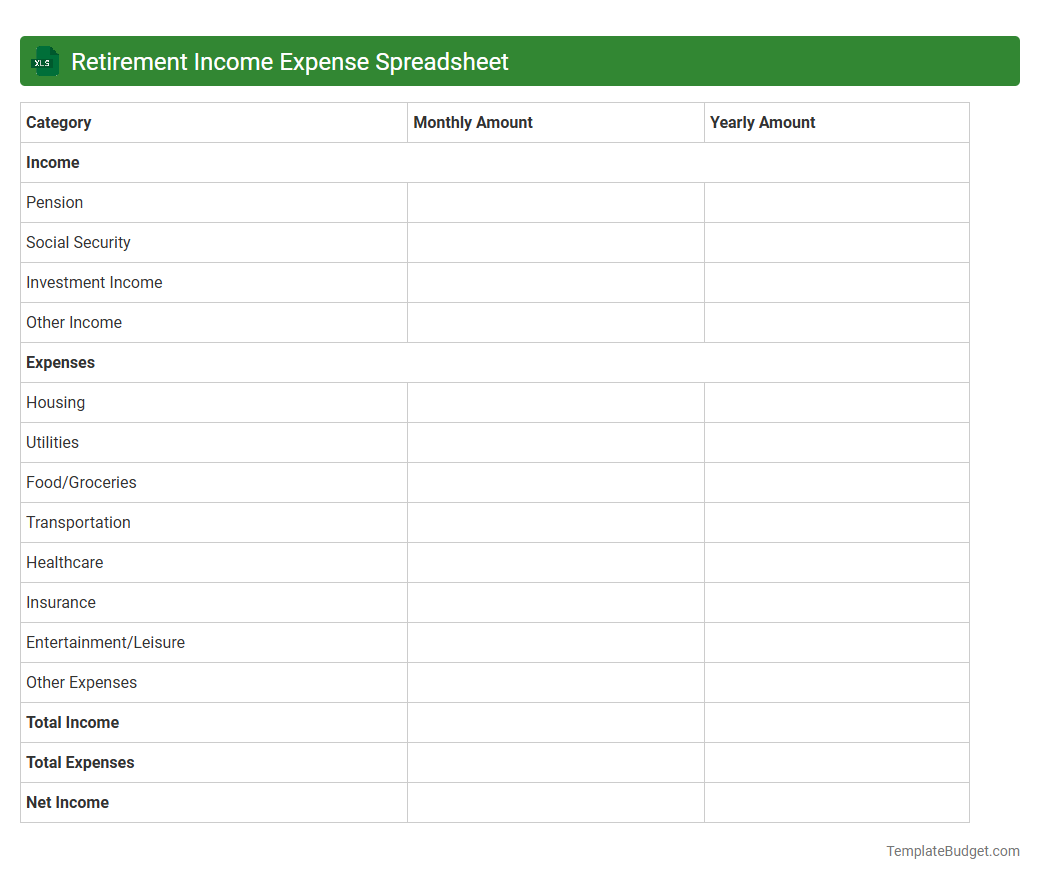1040x880 pixels.
Task: Select the Food/Groceries category
Action: pyautogui.click(x=81, y=482)
